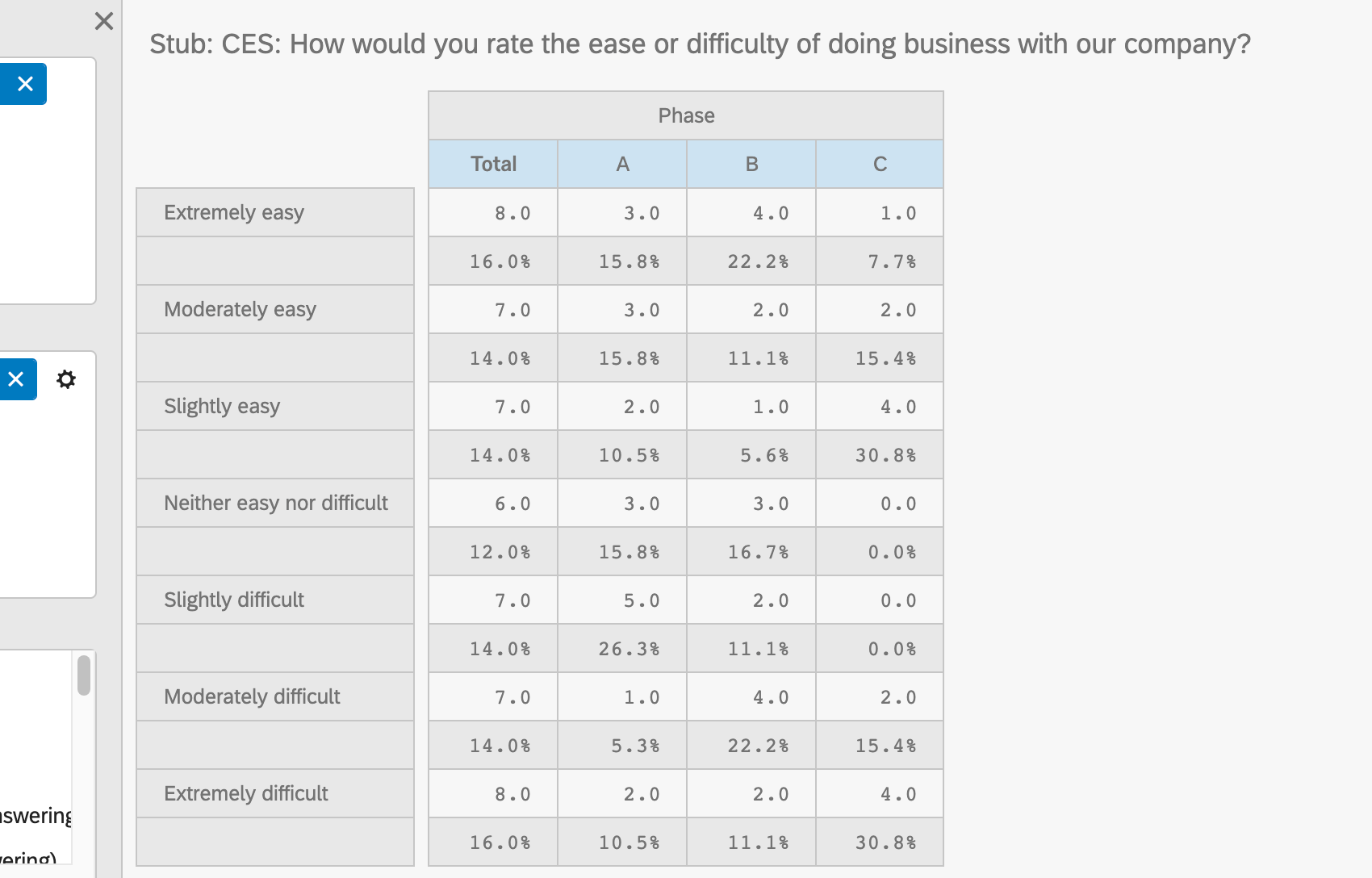Click the 26.3% cell under column A
Screen dimensions: 1372x878
coord(621,648)
